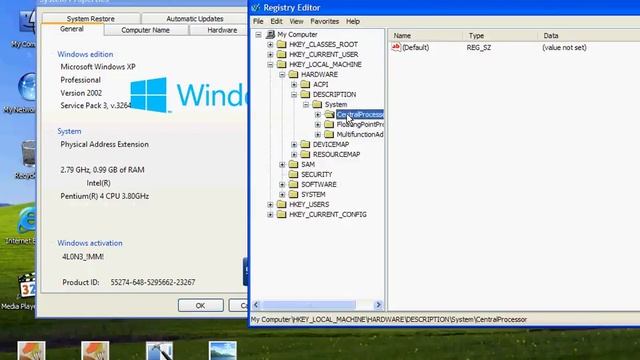
Task: Click the Data column header
Action: tap(589, 36)
